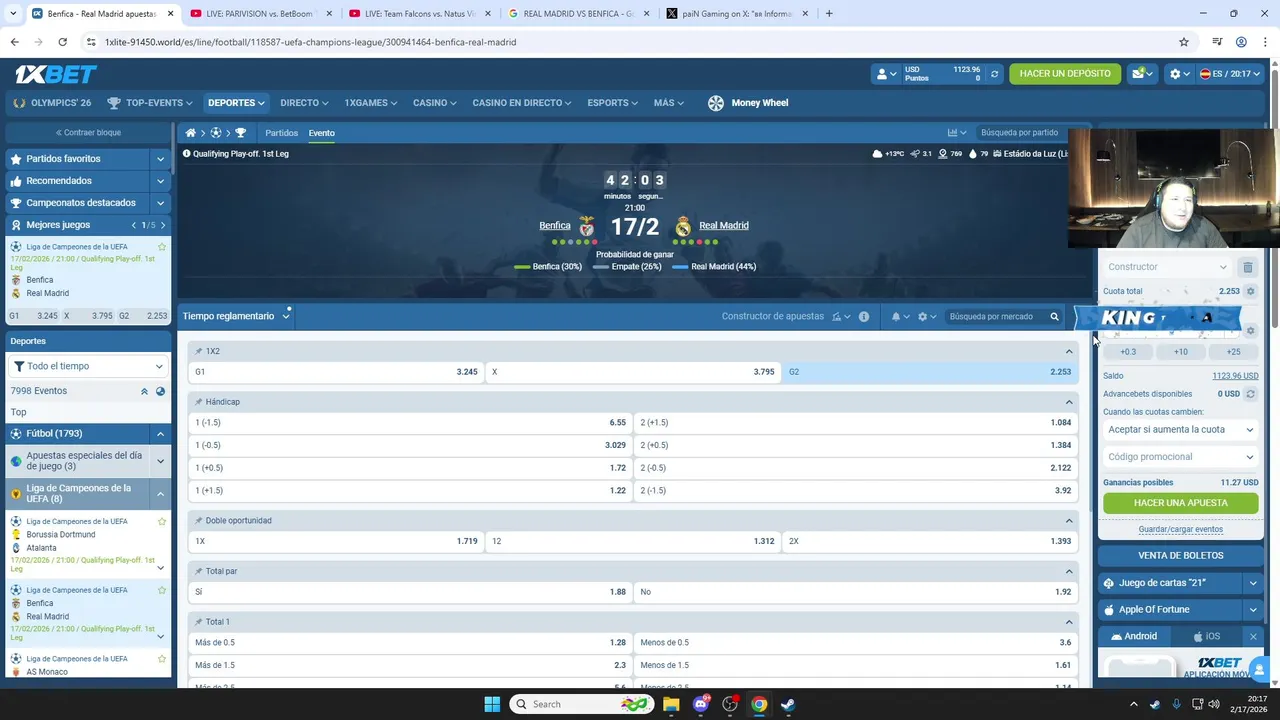Click the previous arrow in Mejores juegos
The width and height of the screenshot is (1280, 720).
[134, 225]
